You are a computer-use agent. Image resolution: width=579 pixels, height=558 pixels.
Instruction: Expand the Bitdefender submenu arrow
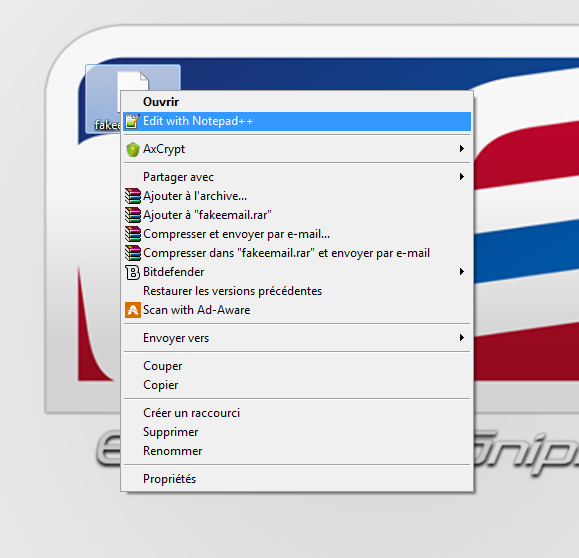point(462,272)
